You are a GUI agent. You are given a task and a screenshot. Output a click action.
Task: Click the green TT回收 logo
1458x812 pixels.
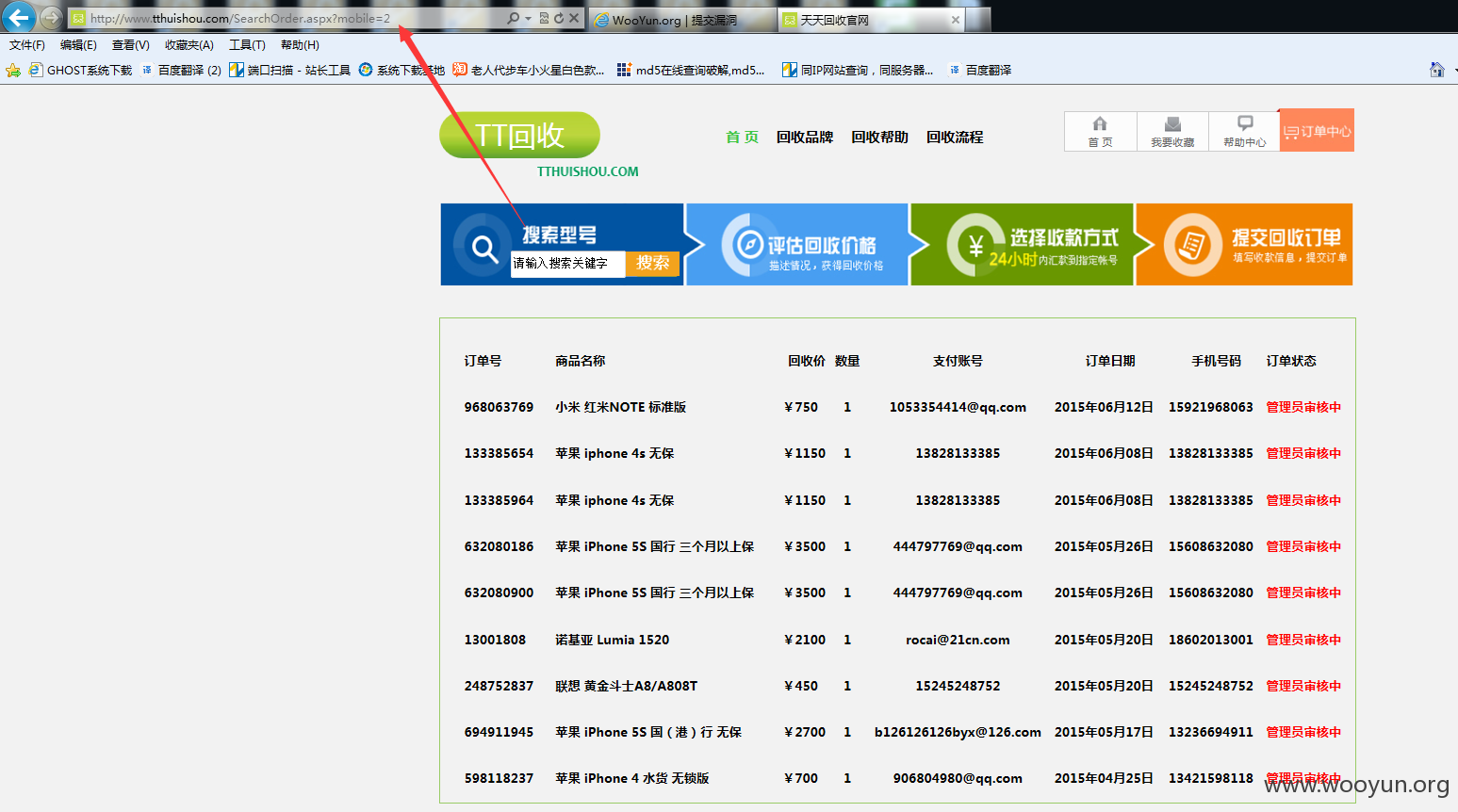click(519, 136)
